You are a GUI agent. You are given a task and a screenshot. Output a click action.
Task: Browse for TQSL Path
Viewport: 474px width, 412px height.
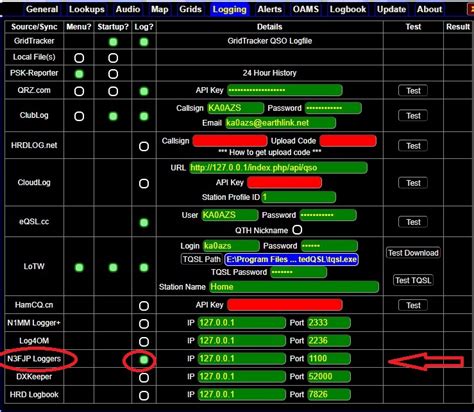click(x=202, y=259)
